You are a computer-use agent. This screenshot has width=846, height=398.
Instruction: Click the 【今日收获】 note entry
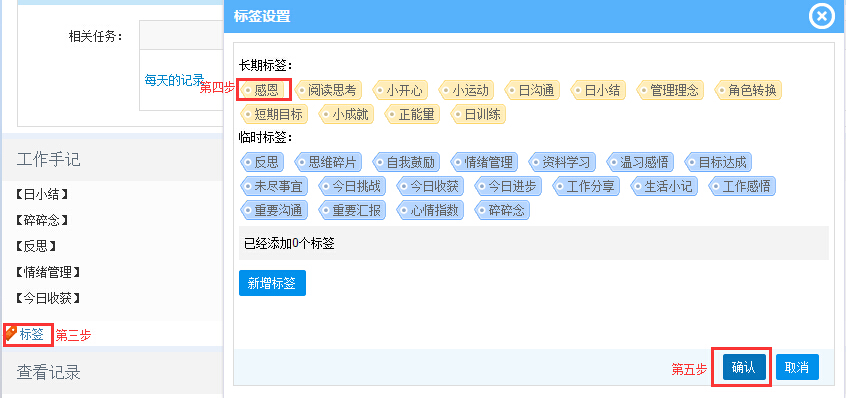click(x=49, y=298)
